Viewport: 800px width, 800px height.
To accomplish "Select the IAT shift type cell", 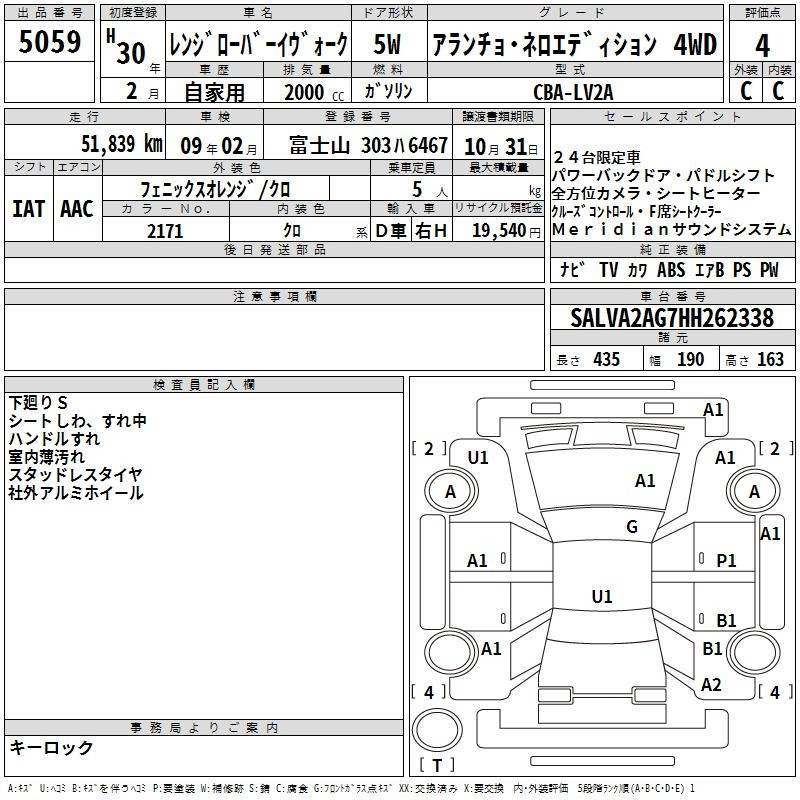I will pyautogui.click(x=29, y=208).
